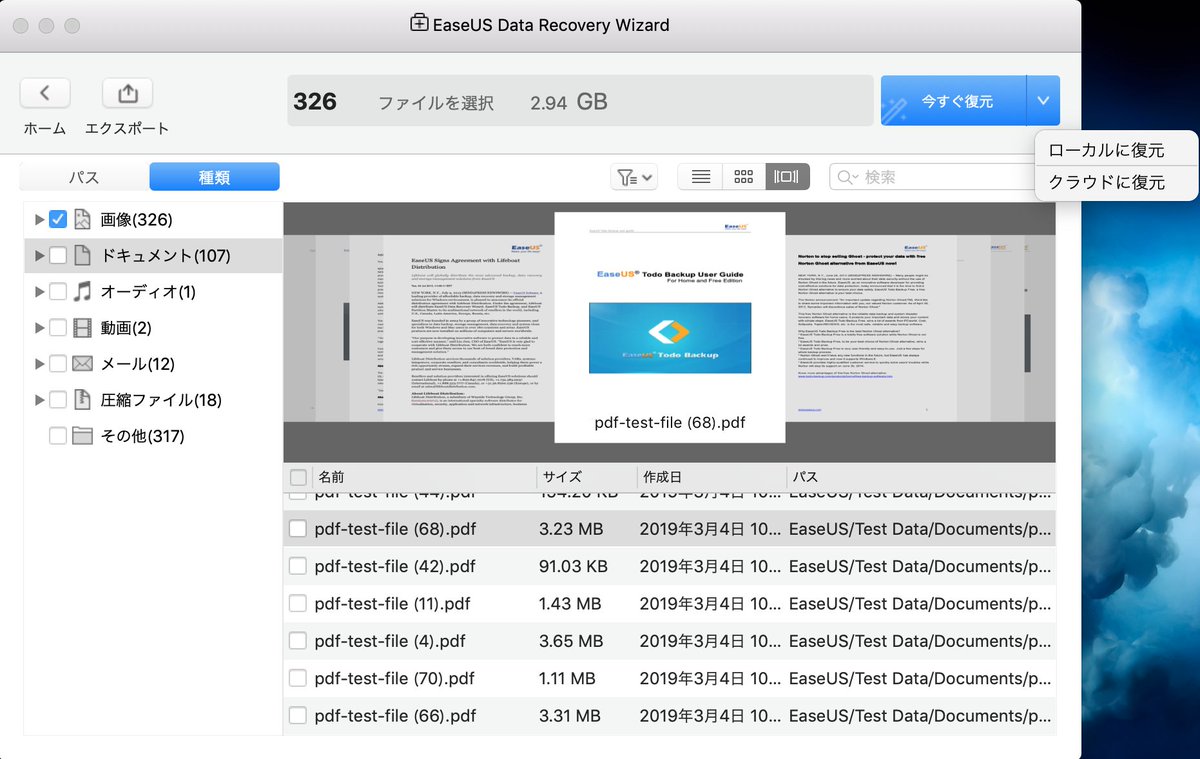Click the image category icon
Screen dimensions: 1200x759
pyautogui.click(x=82, y=219)
